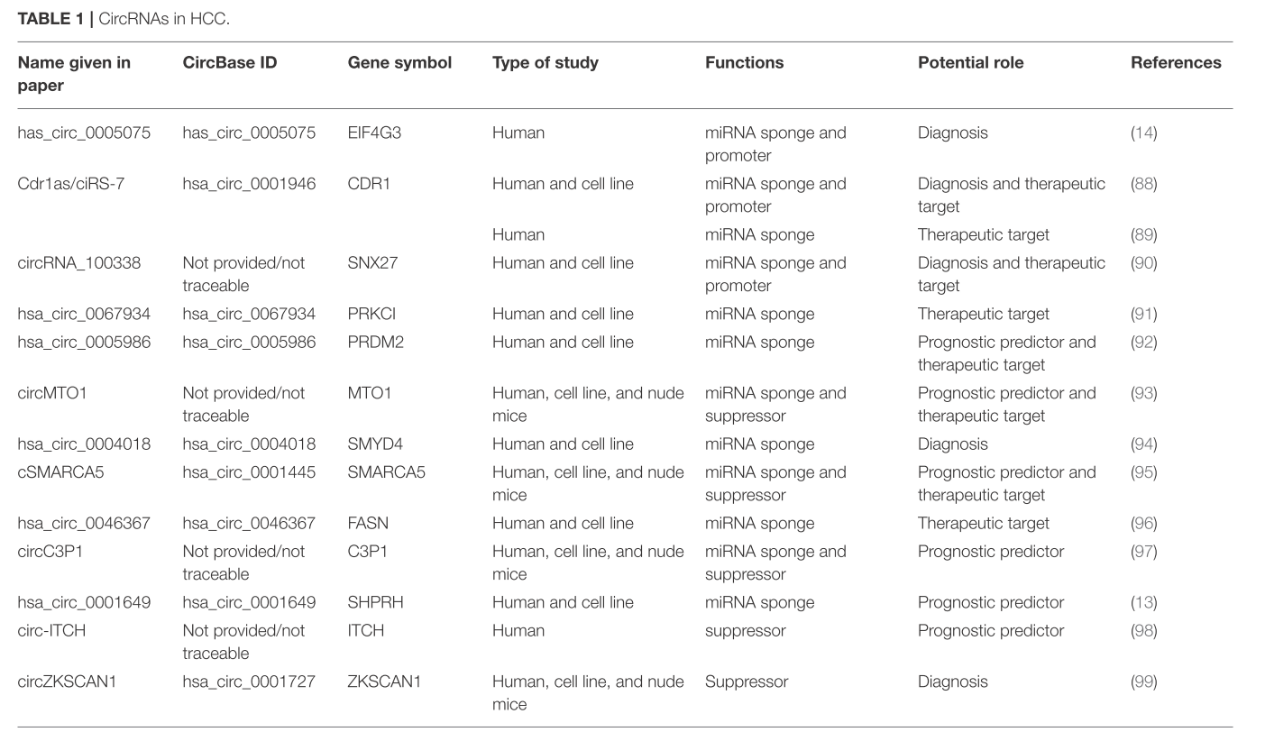The image size is (1265, 741).
Task: Open citation (99) for circZKSCAN1
Action: (1144, 682)
